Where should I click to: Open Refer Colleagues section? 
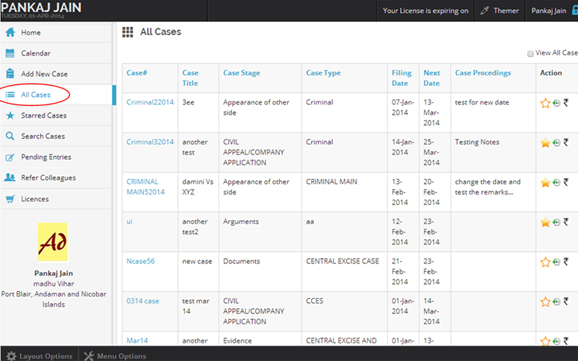[56, 178]
